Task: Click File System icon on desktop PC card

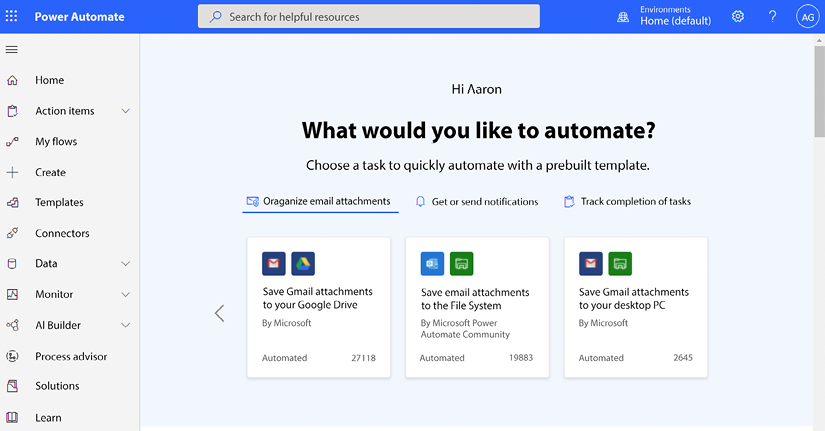Action: (620, 264)
